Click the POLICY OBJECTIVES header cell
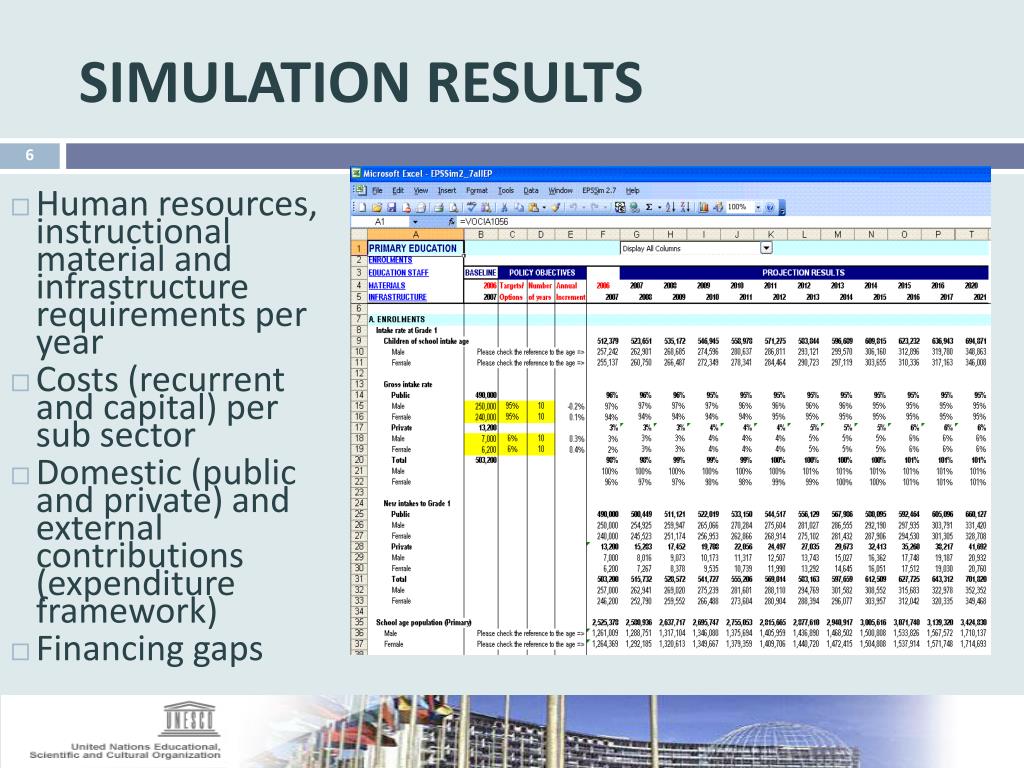This screenshot has width=1024, height=768. (x=542, y=272)
